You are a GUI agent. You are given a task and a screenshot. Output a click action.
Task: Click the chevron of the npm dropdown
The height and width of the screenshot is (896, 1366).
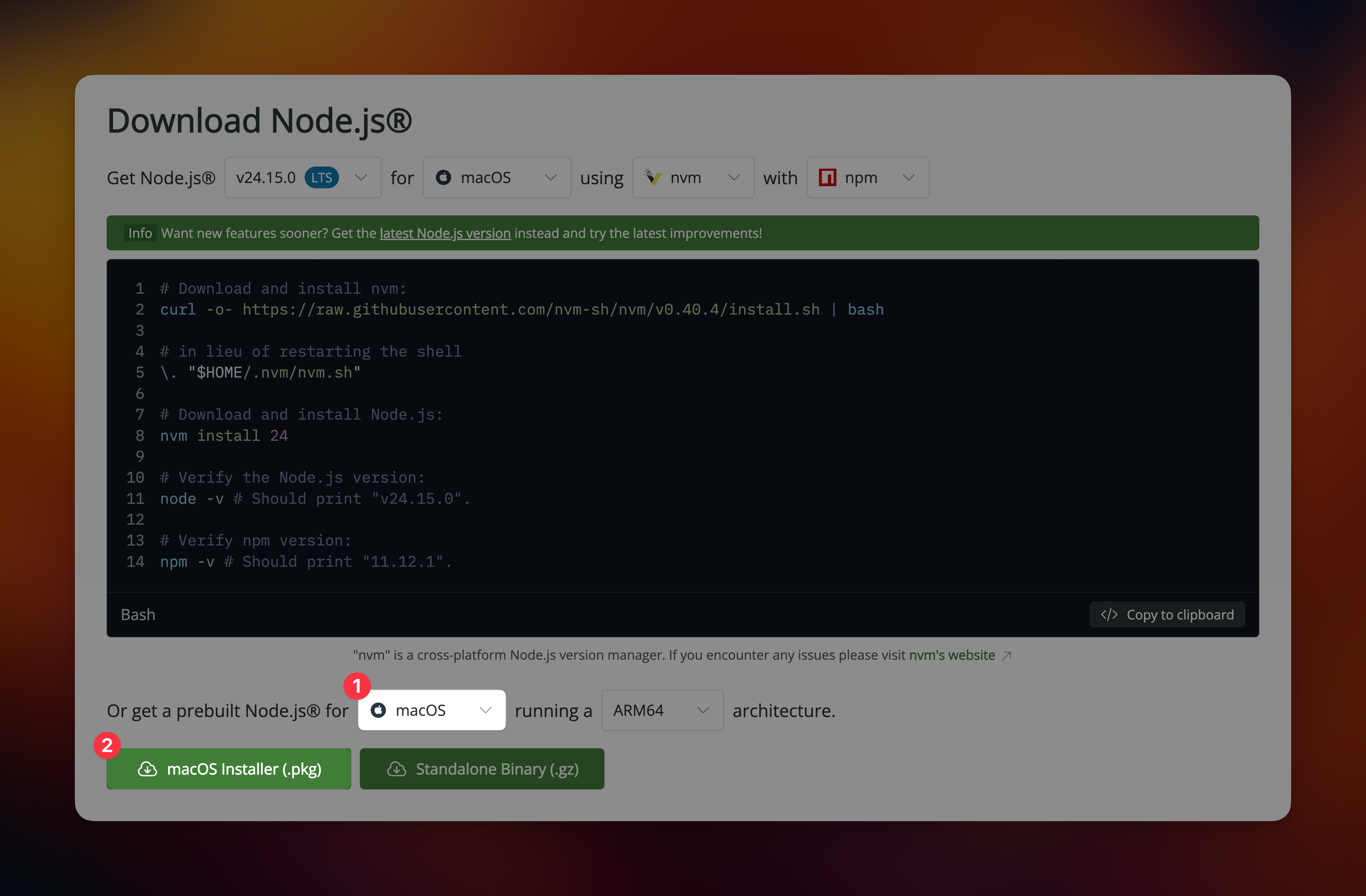click(908, 178)
